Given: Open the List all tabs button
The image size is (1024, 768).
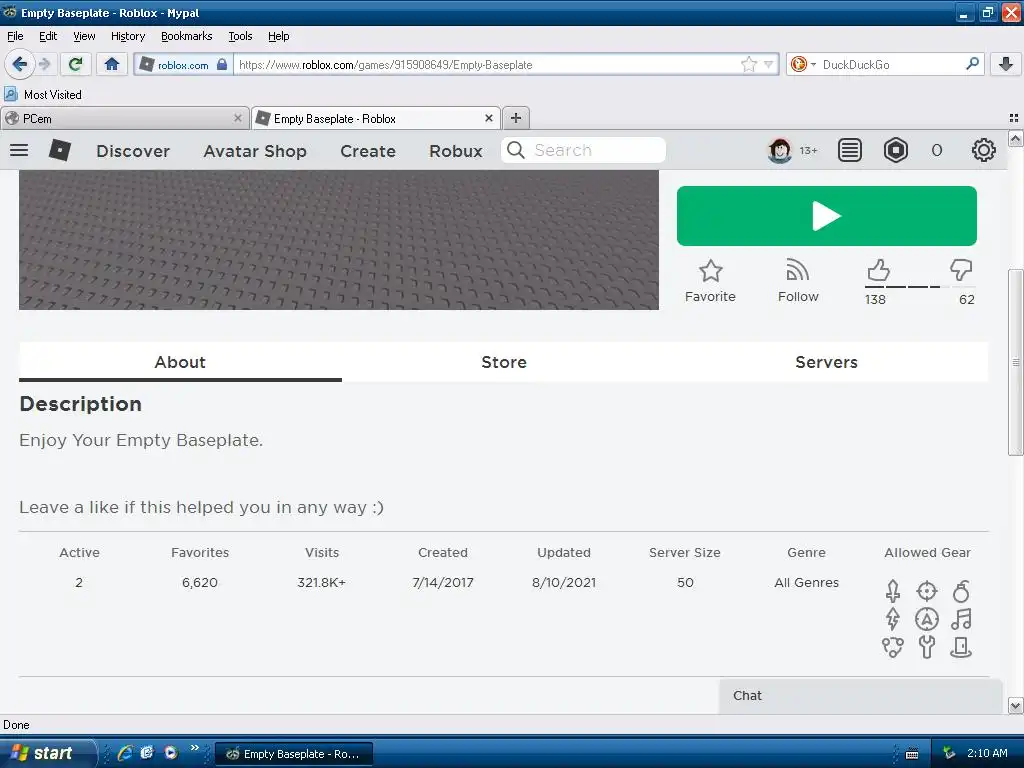Looking at the screenshot, I should pos(1014,118).
